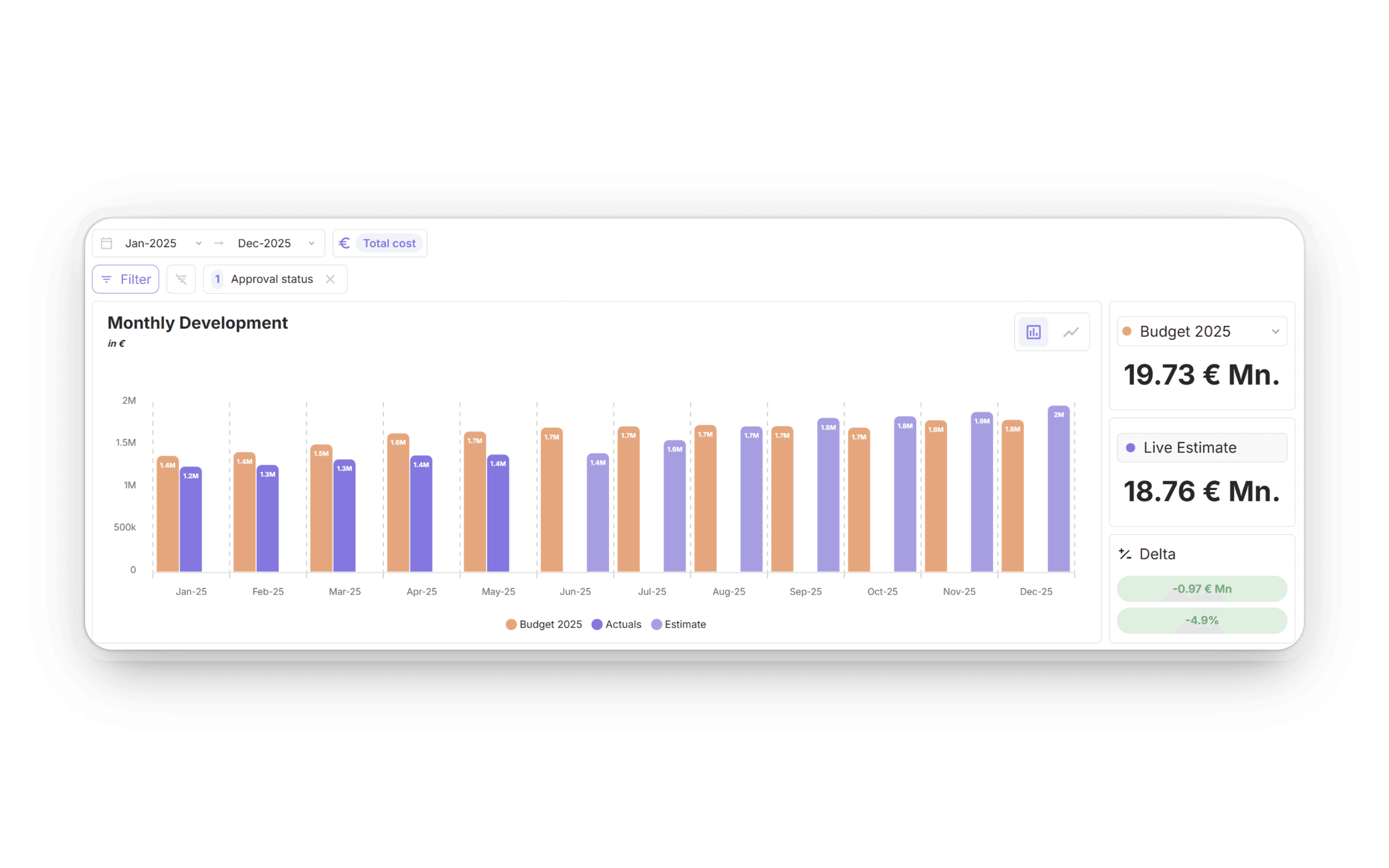Click the -0.97 € Mn delta badge
Screen dimensions: 1389x868
[x=1201, y=588]
